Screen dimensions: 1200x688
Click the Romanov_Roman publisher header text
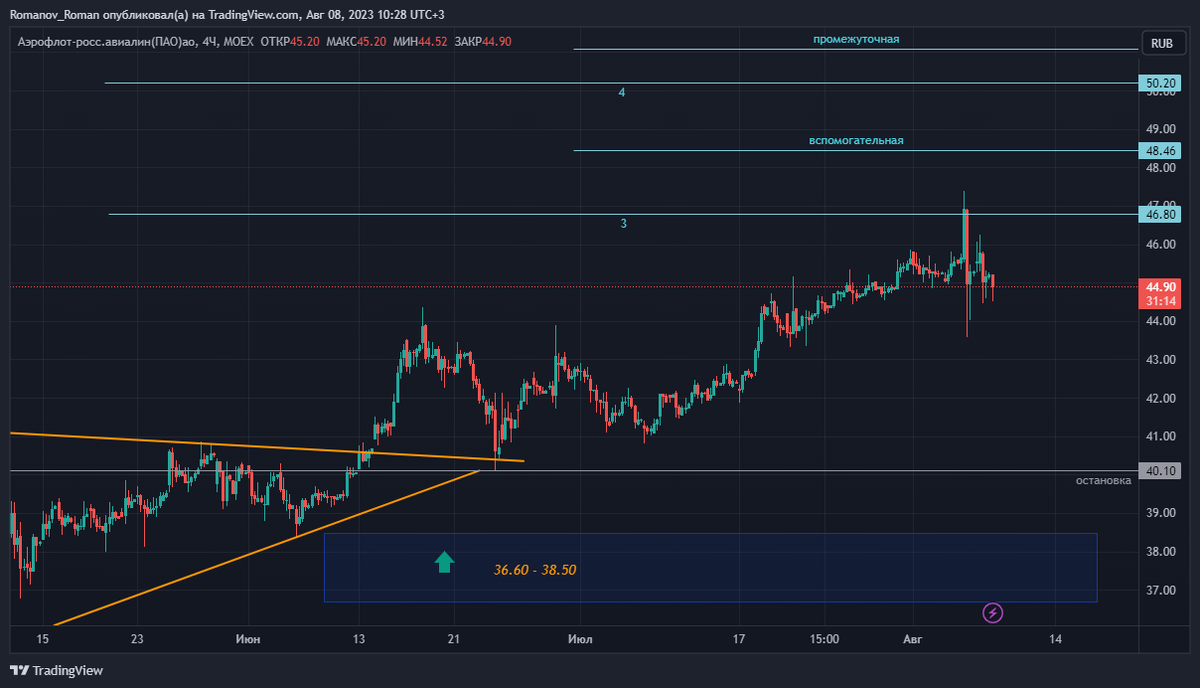click(x=56, y=15)
